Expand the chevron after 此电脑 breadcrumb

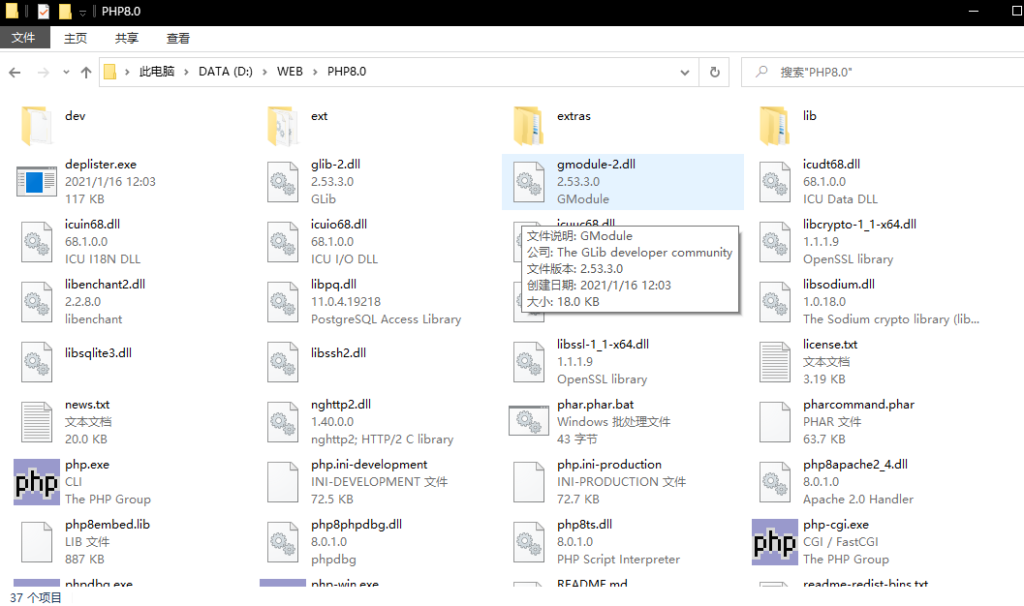pyautogui.click(x=186, y=72)
